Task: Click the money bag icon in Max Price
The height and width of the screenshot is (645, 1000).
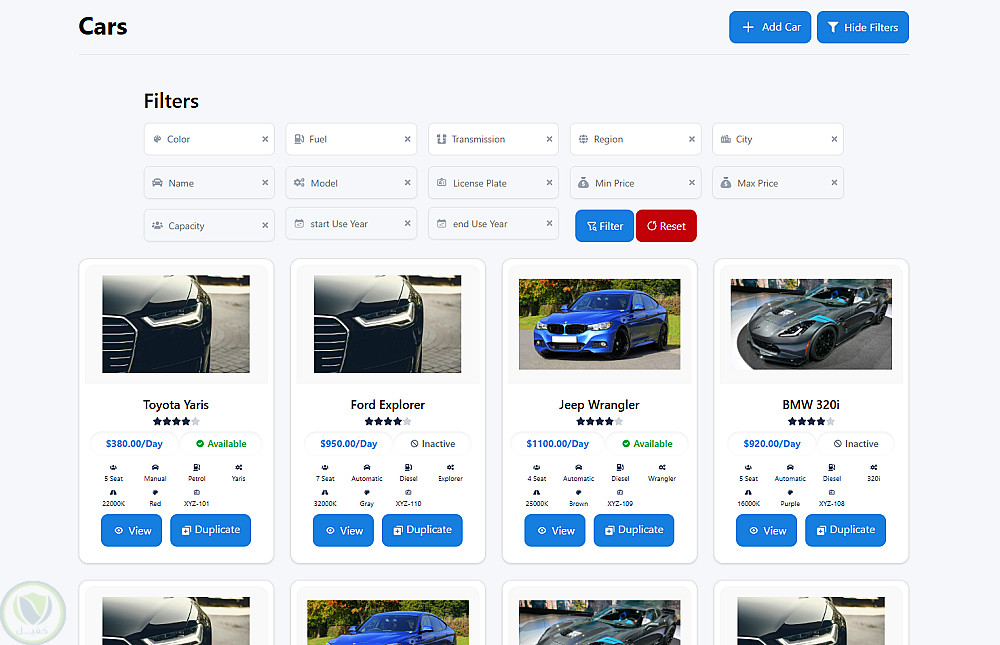Action: [726, 183]
